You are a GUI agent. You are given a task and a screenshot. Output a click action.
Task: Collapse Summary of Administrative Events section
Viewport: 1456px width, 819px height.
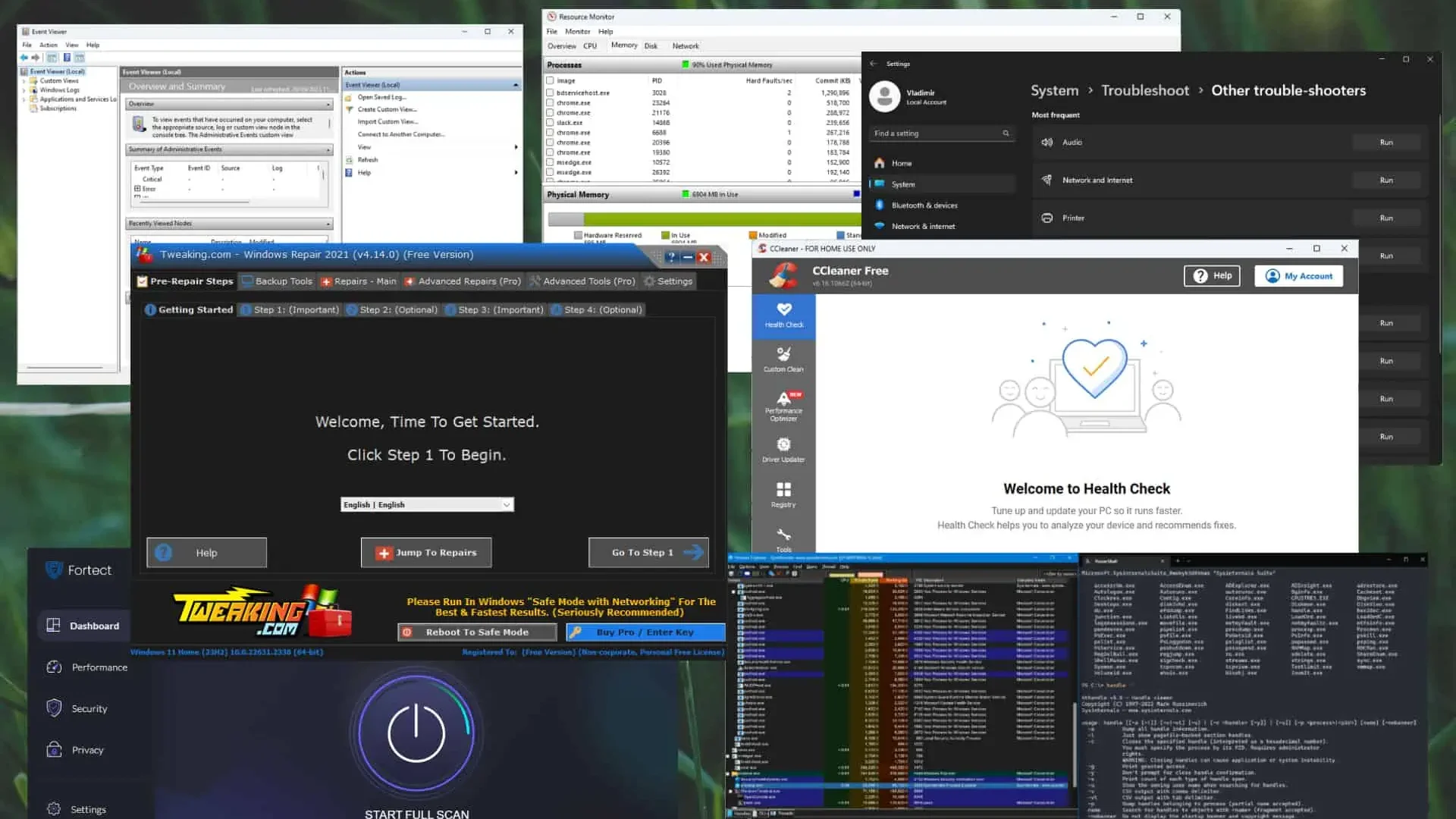click(x=328, y=150)
